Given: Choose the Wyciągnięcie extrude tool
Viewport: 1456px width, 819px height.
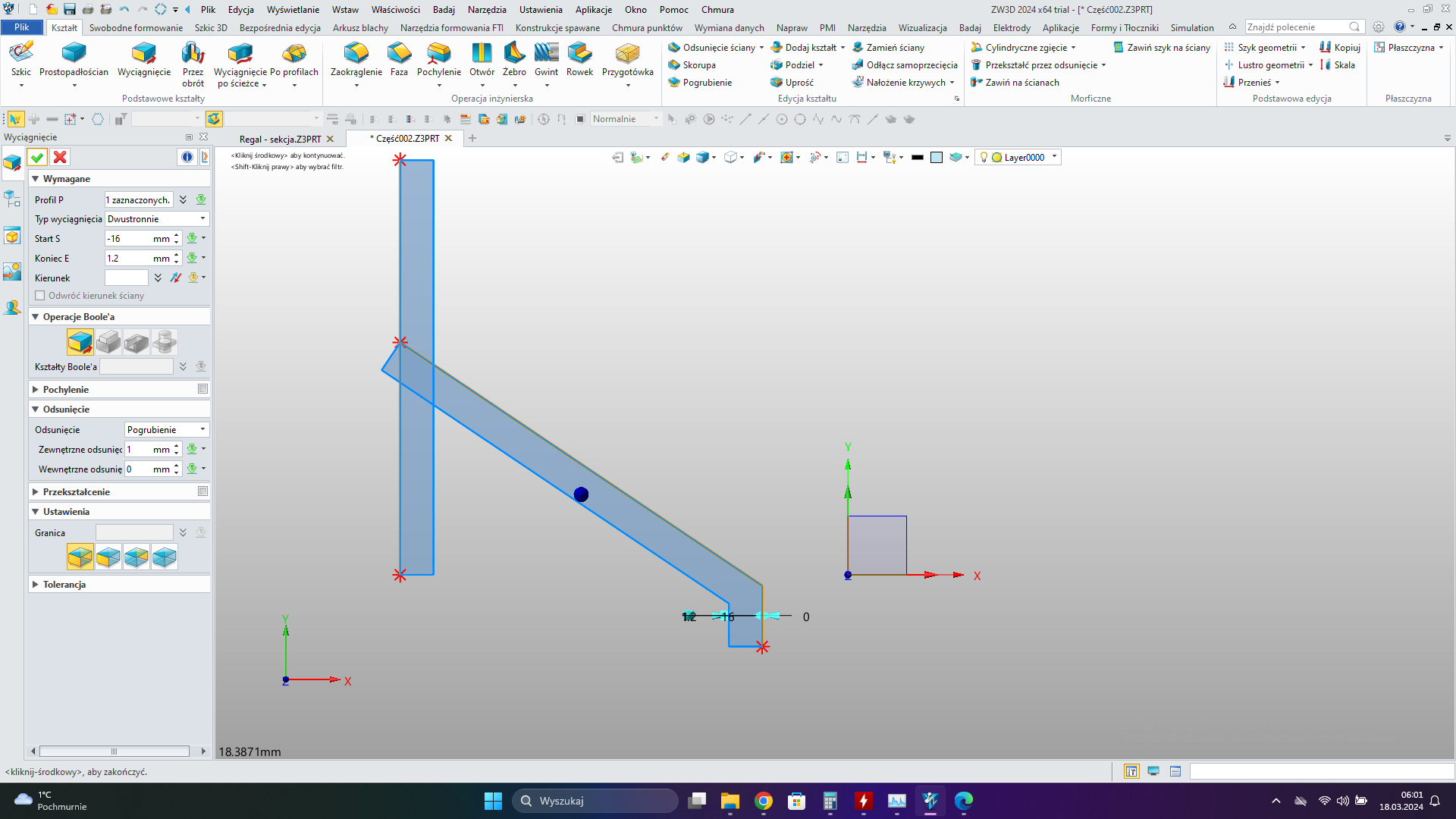Looking at the screenshot, I should click(144, 59).
